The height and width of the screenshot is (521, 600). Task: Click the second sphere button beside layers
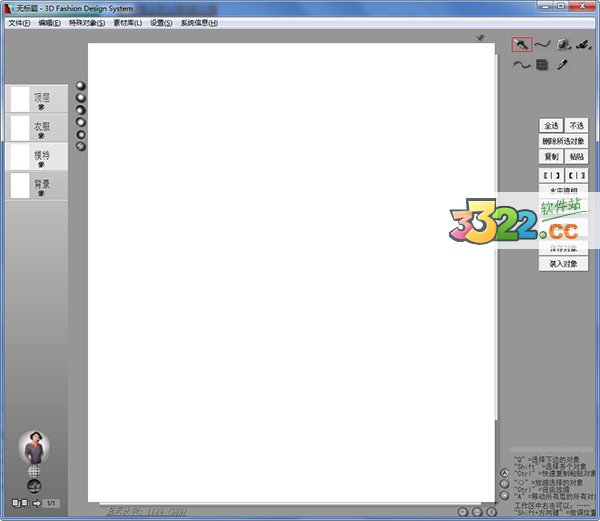click(x=81, y=98)
